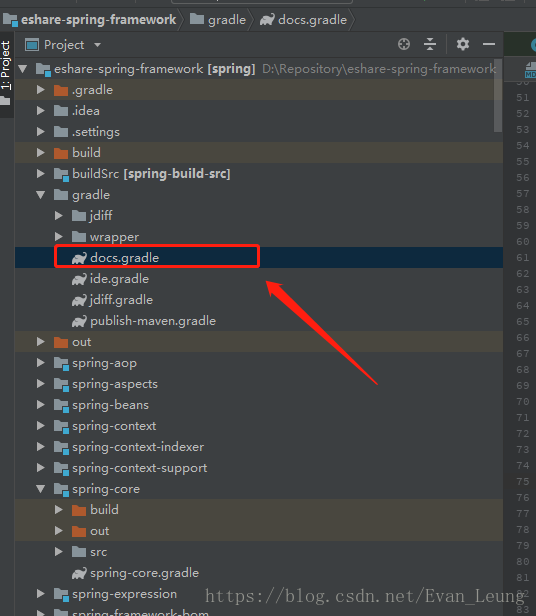Expand the buildSrc module
The width and height of the screenshot is (536, 616).
coord(40,174)
